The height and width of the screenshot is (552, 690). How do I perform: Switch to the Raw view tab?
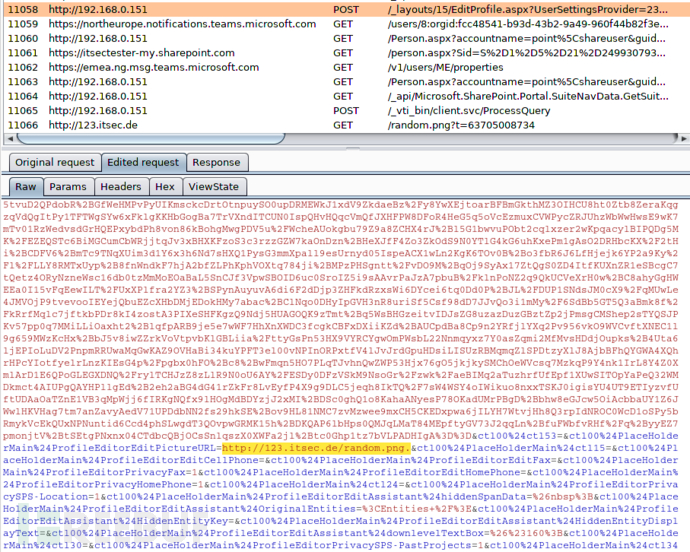(x=25, y=187)
